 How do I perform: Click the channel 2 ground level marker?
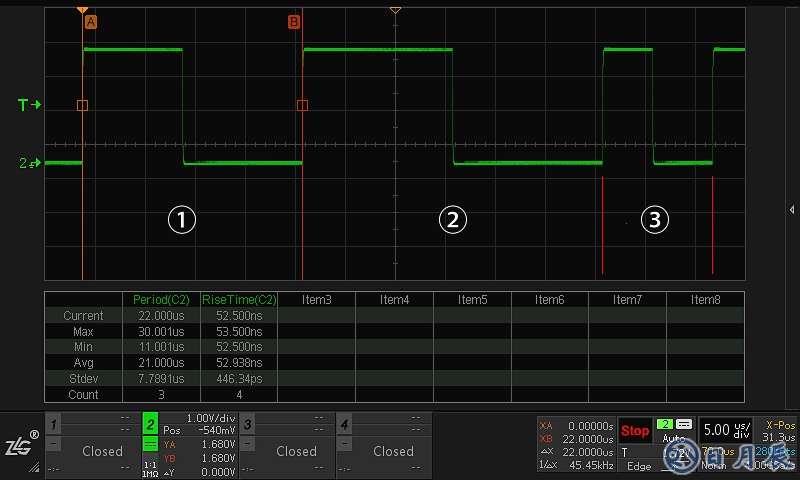tap(28, 163)
